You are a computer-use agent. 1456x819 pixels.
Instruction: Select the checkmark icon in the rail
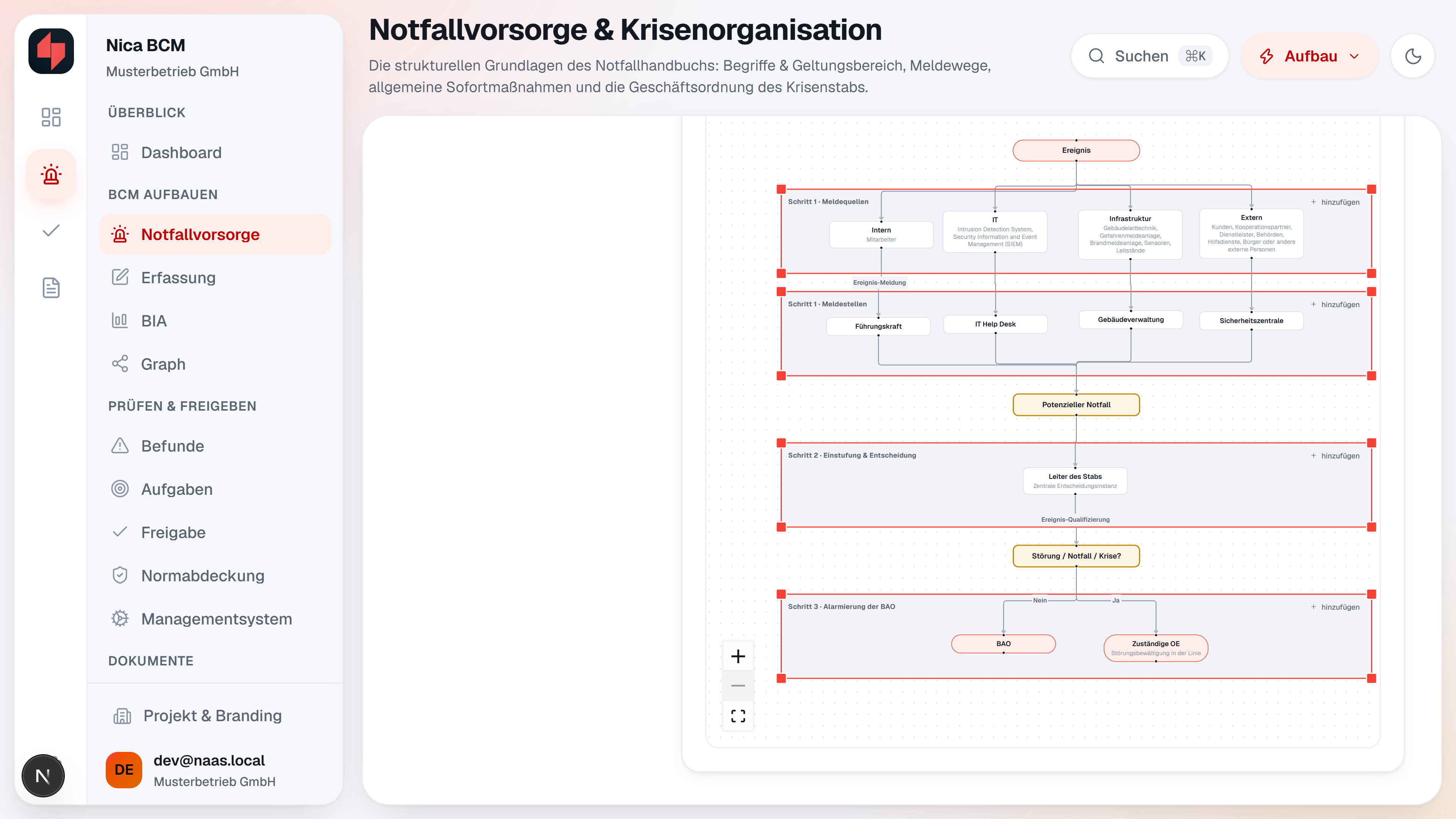pyautogui.click(x=51, y=231)
